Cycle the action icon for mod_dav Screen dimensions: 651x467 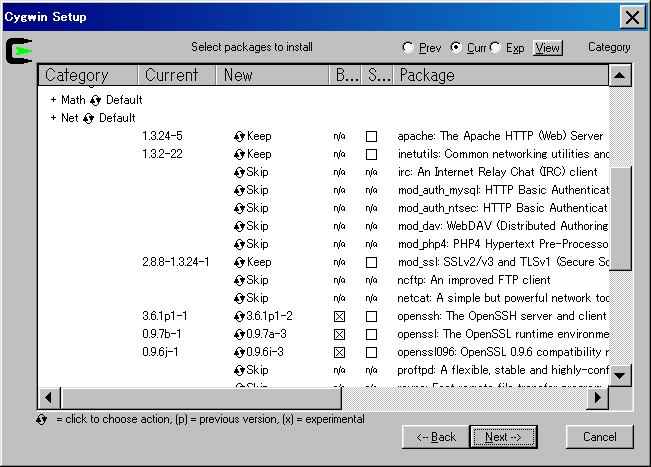click(x=239, y=226)
